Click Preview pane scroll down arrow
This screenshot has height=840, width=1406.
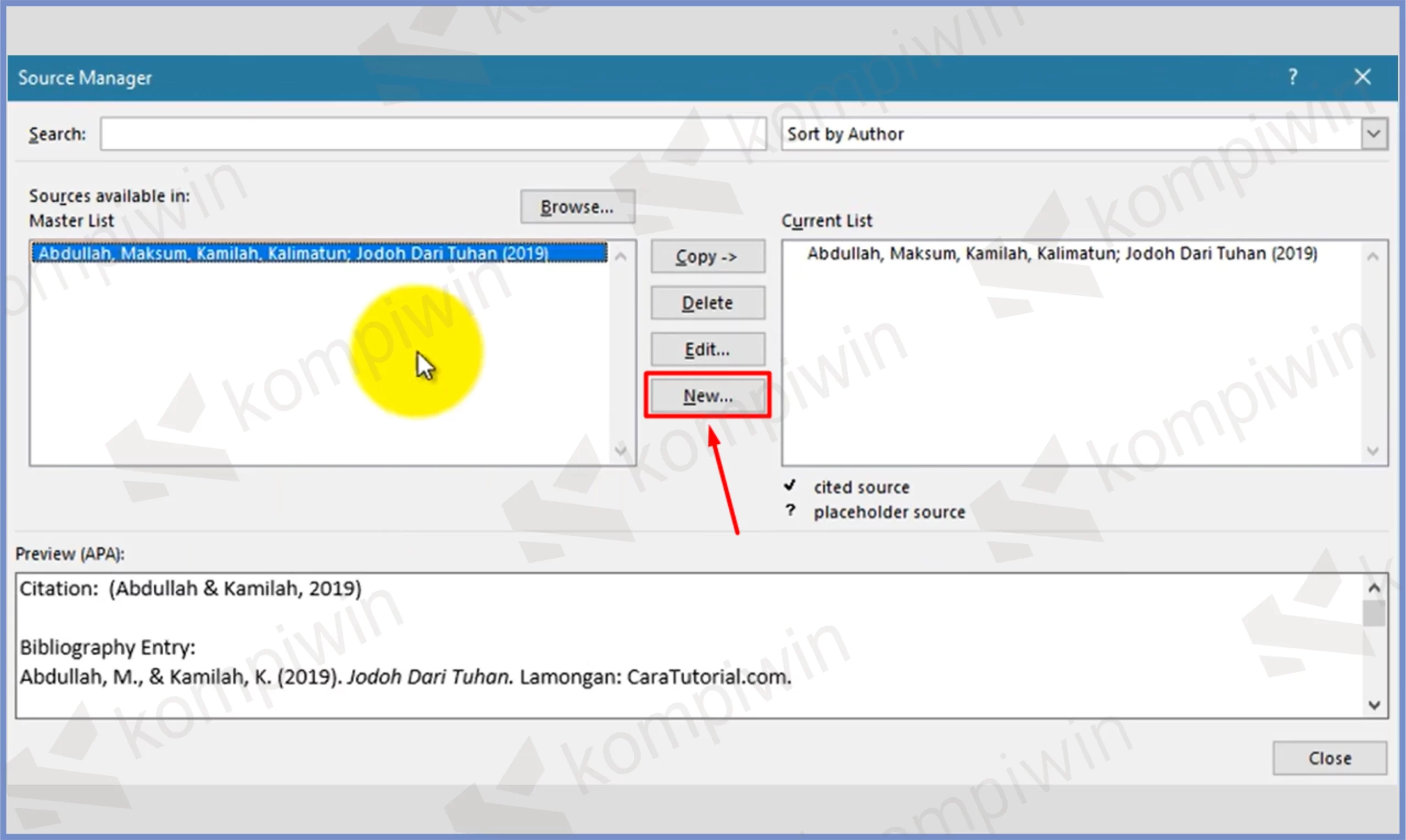click(x=1374, y=705)
